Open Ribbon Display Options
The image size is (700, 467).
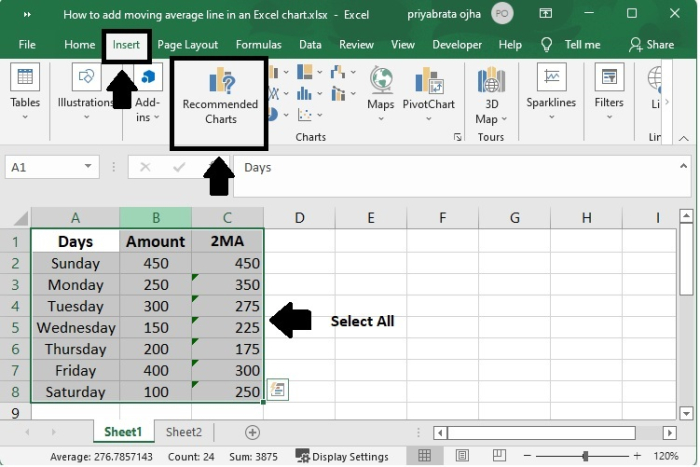(546, 13)
